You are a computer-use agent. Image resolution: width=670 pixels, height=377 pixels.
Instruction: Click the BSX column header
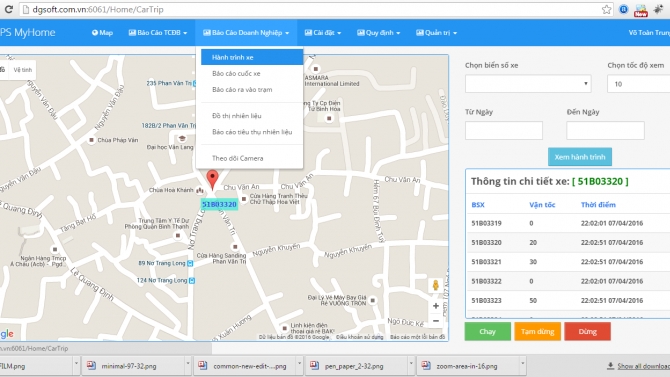pos(478,205)
